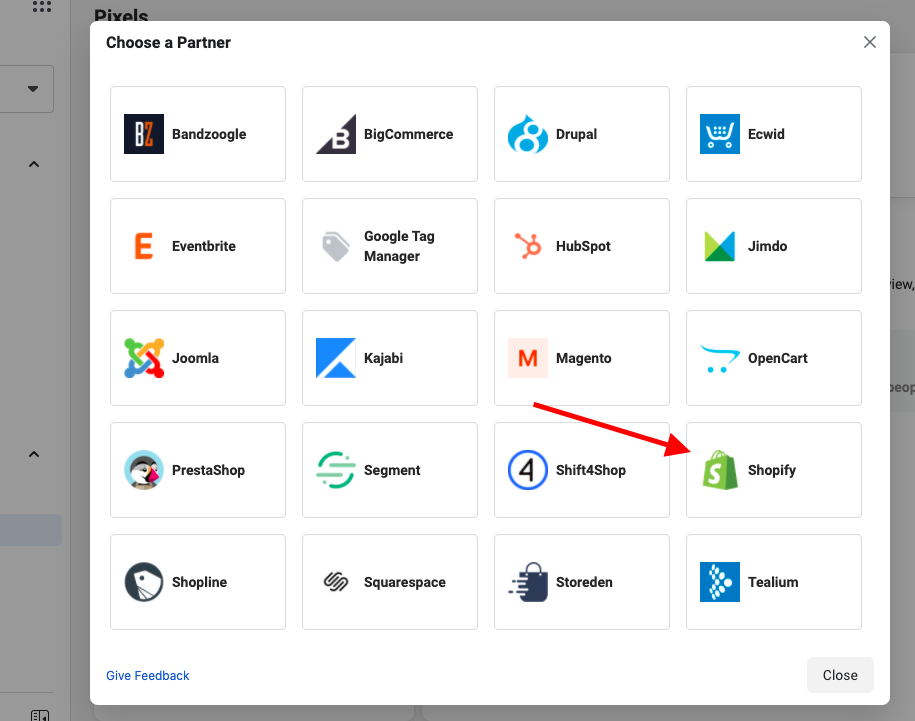Viewport: 915px width, 721px height.
Task: Click the panel icon at sidebar bottom
Action: point(40,715)
